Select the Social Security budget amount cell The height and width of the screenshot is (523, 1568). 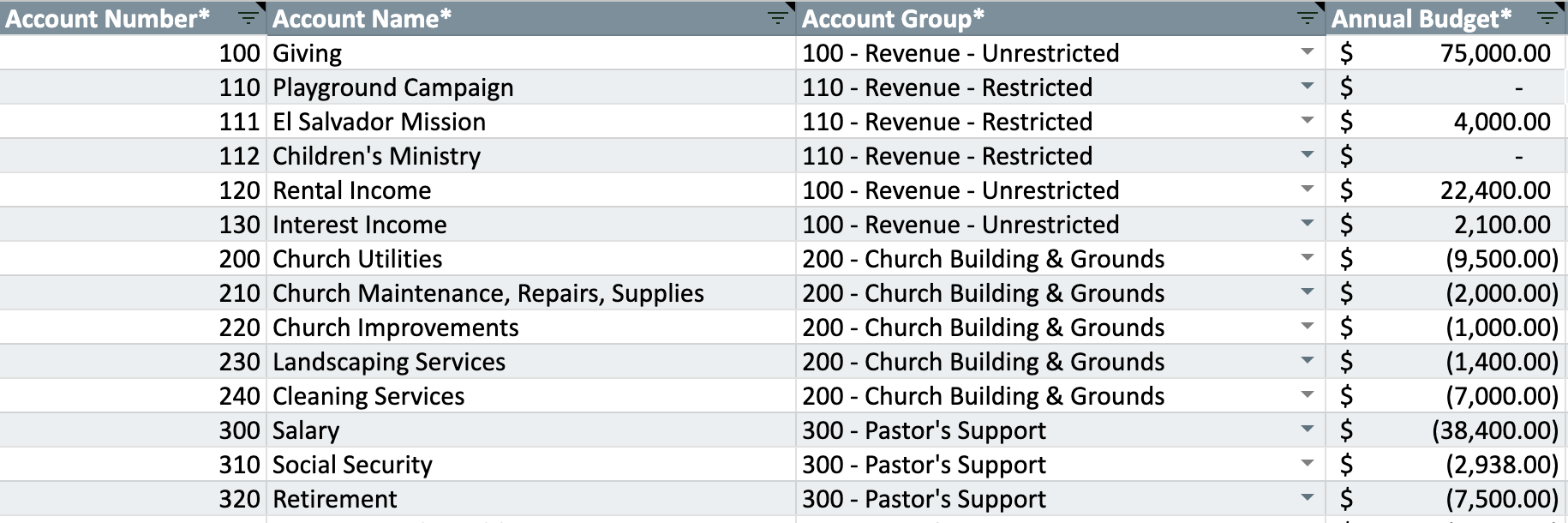pyautogui.click(x=1448, y=465)
